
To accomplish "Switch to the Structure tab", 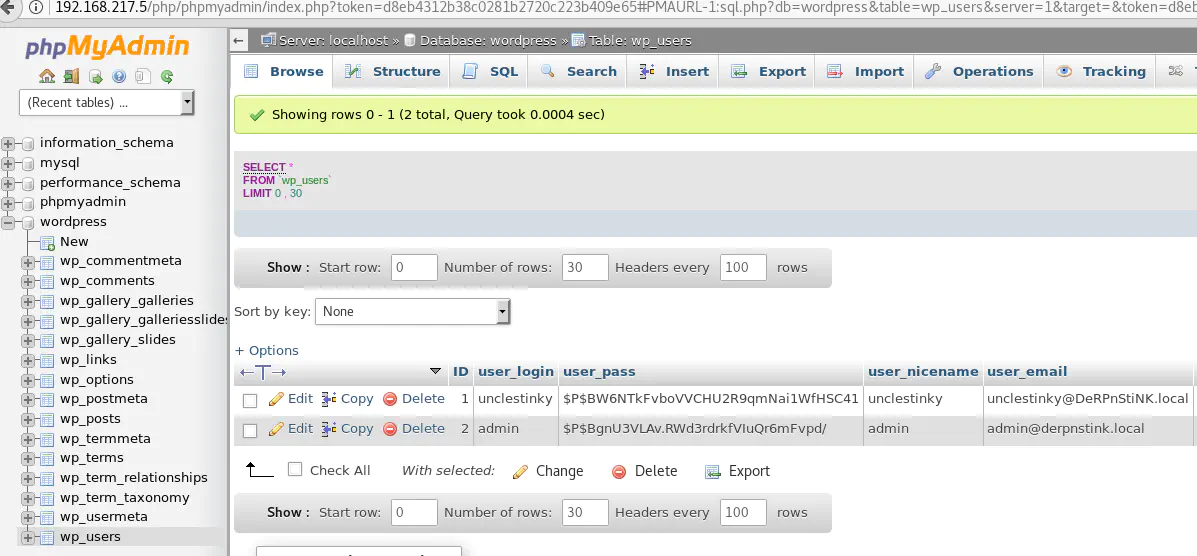I will click(392, 71).
